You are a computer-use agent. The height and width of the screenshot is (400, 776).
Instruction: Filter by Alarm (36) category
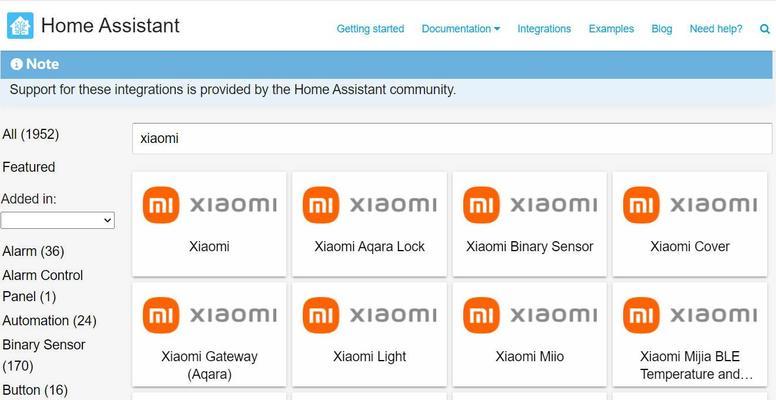coord(33,251)
